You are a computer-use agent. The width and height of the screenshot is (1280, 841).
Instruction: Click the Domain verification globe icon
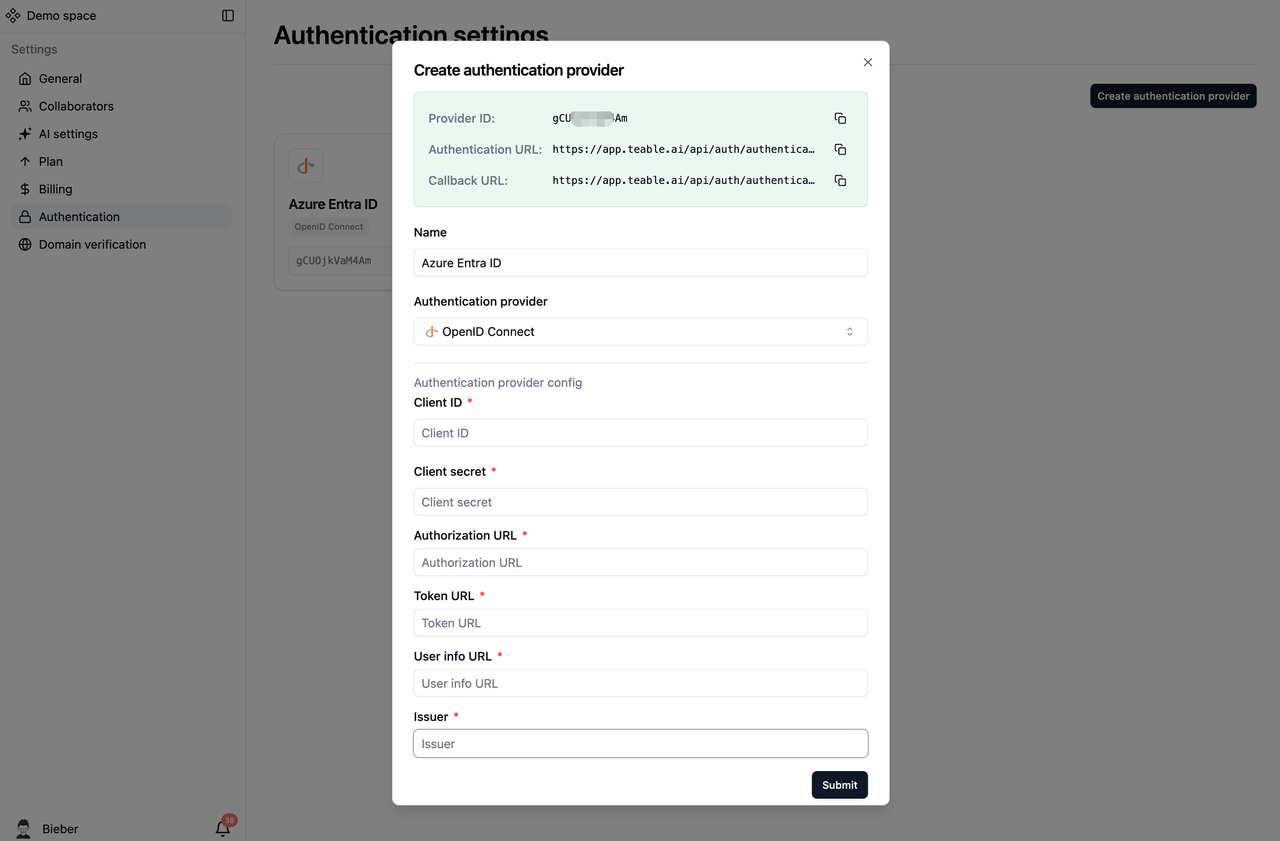click(25, 244)
